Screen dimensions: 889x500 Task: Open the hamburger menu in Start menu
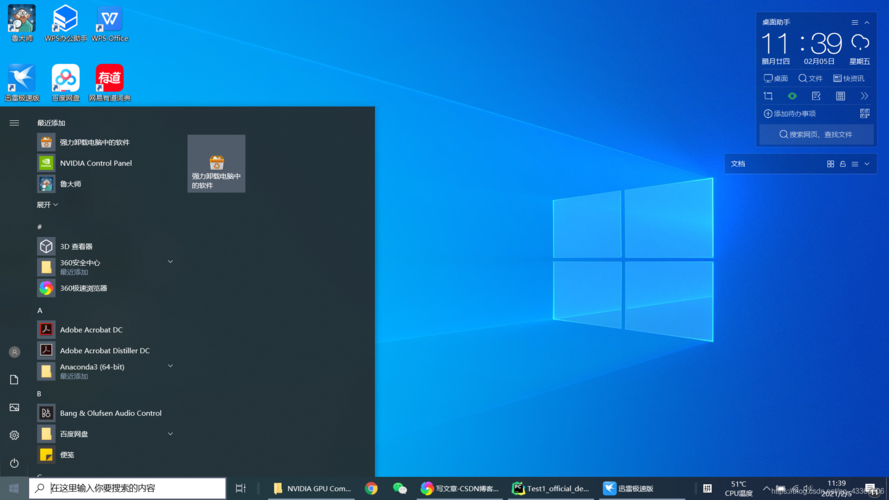pos(14,123)
